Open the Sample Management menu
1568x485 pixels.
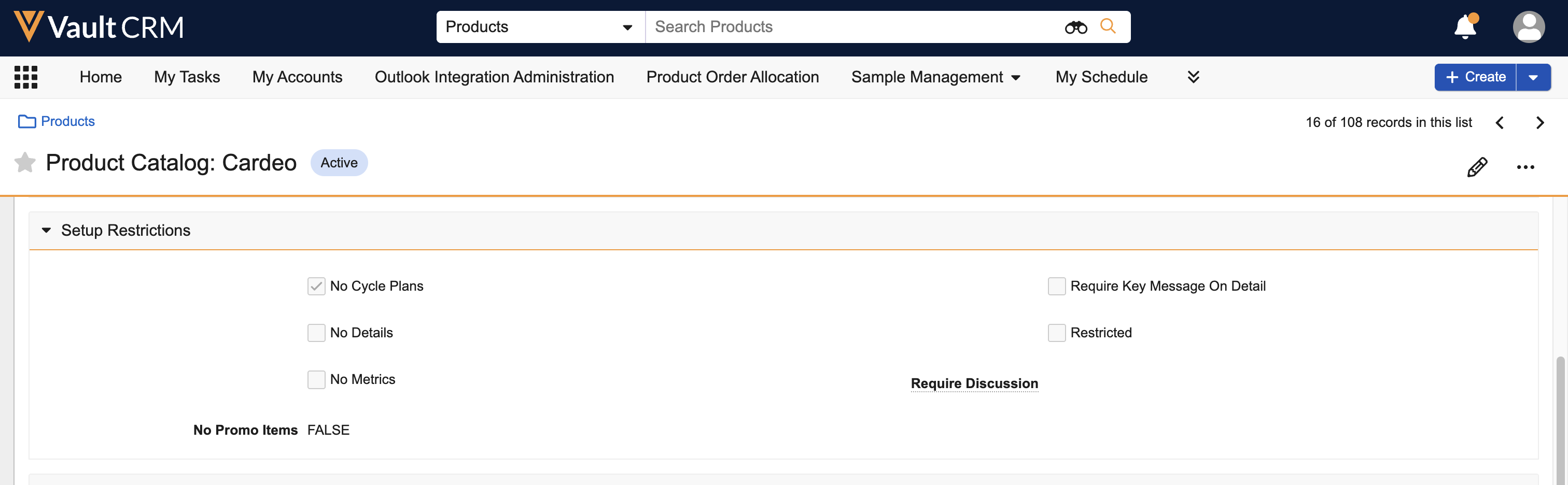(x=935, y=77)
